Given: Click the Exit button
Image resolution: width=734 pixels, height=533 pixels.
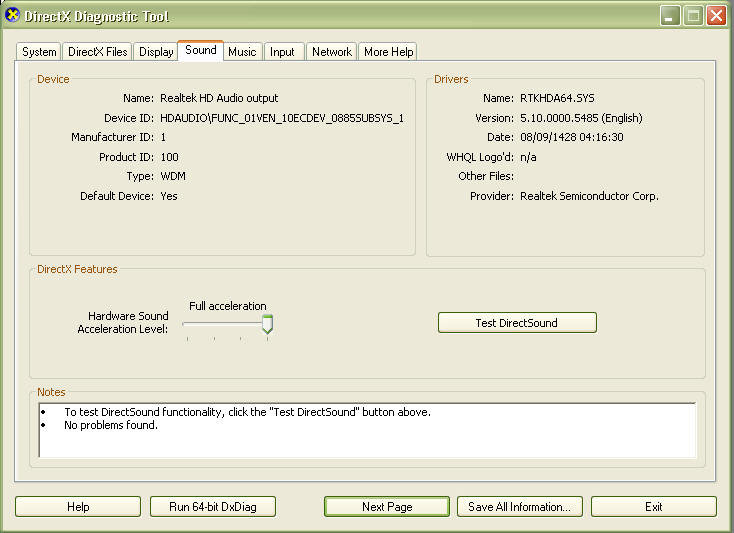Looking at the screenshot, I should pyautogui.click(x=653, y=507).
